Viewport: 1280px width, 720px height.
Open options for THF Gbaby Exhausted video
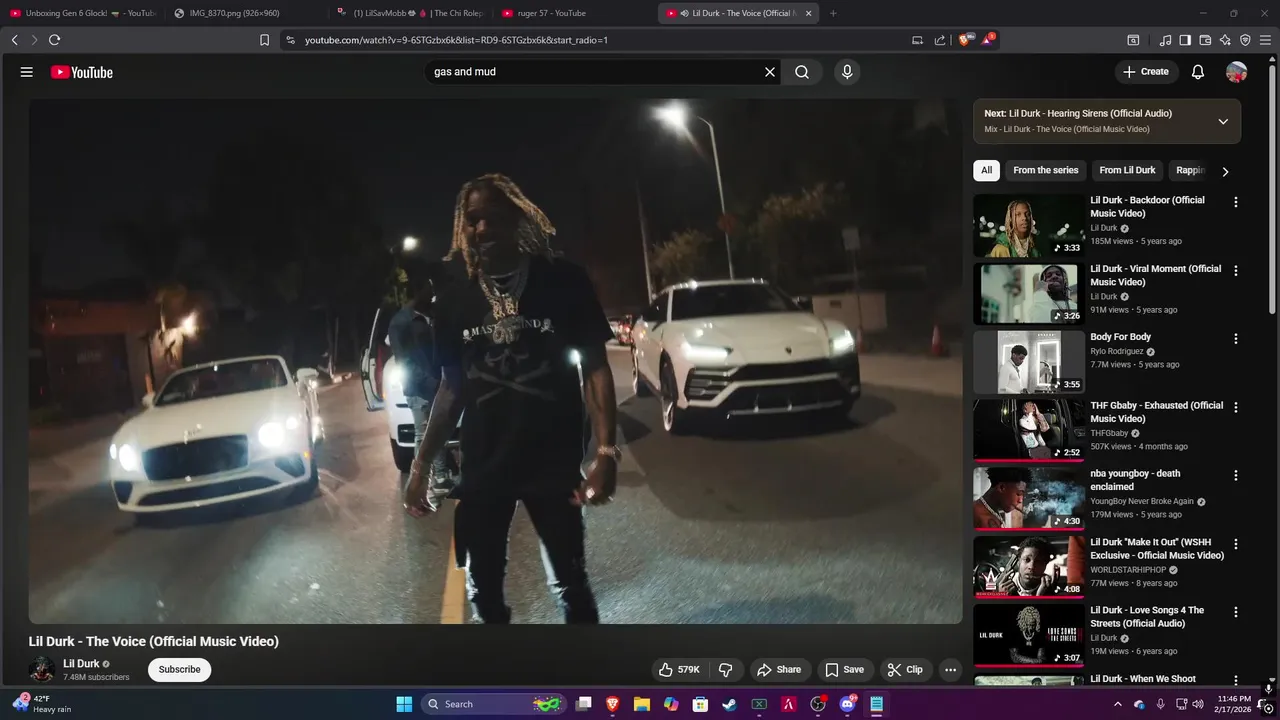click(x=1235, y=408)
